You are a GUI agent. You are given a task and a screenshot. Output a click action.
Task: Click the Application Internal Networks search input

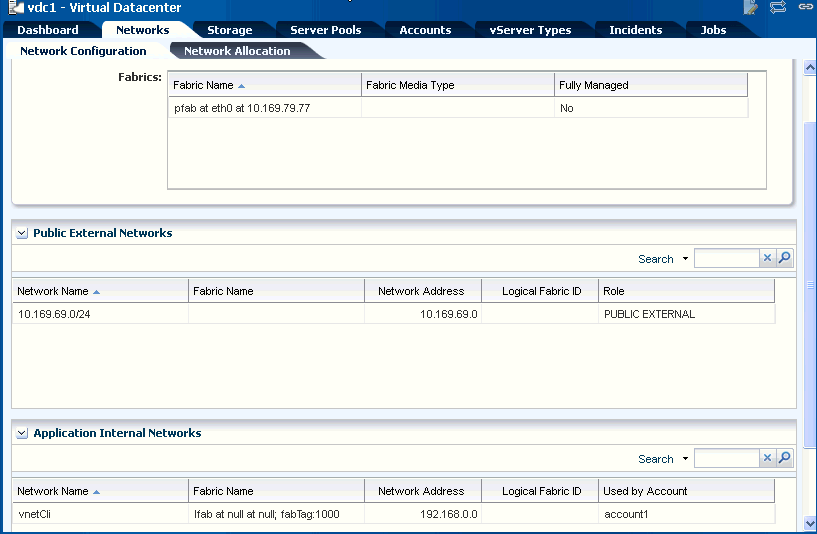point(726,458)
